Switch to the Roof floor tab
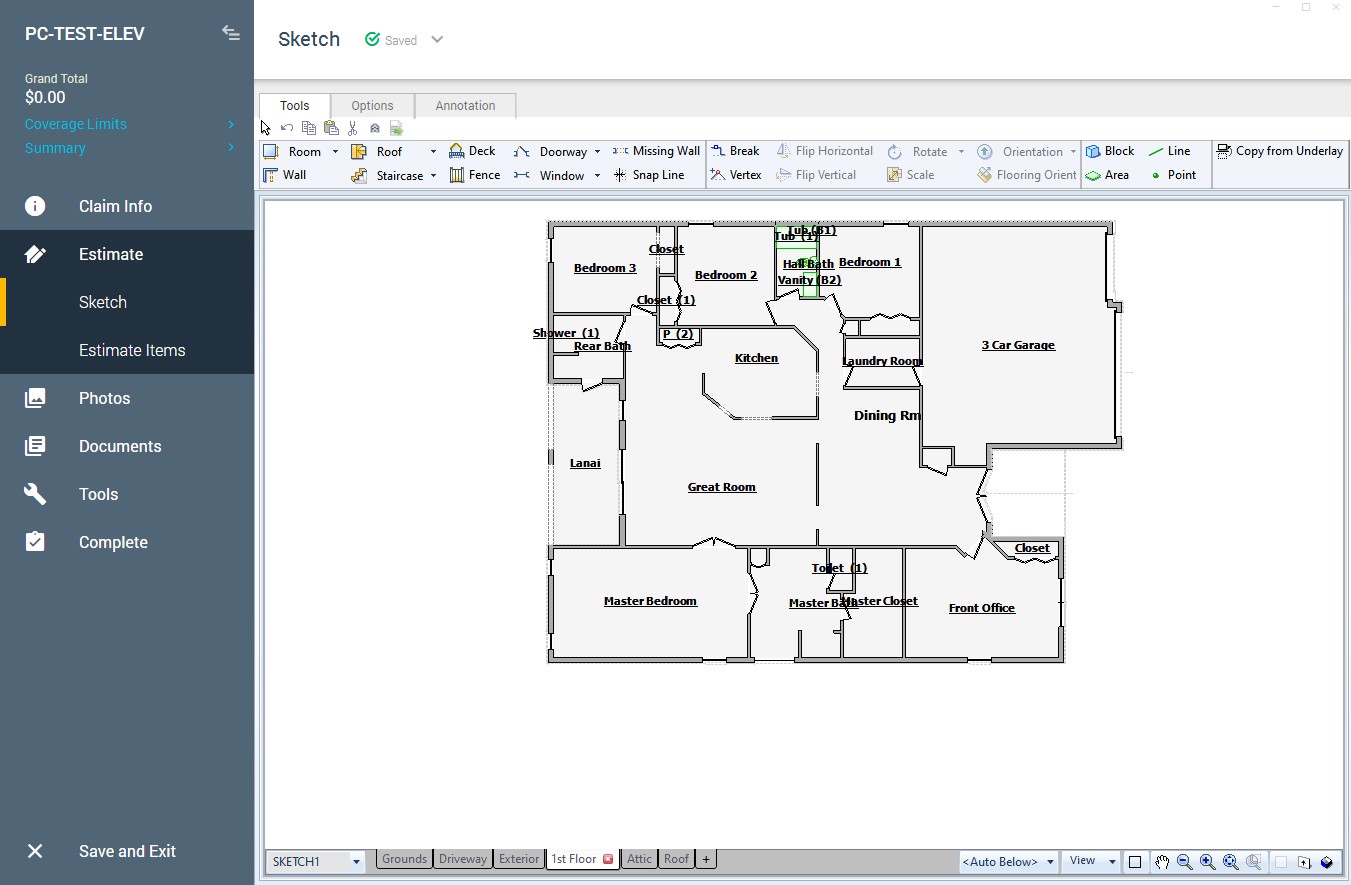The width and height of the screenshot is (1351, 885). pyautogui.click(x=677, y=859)
